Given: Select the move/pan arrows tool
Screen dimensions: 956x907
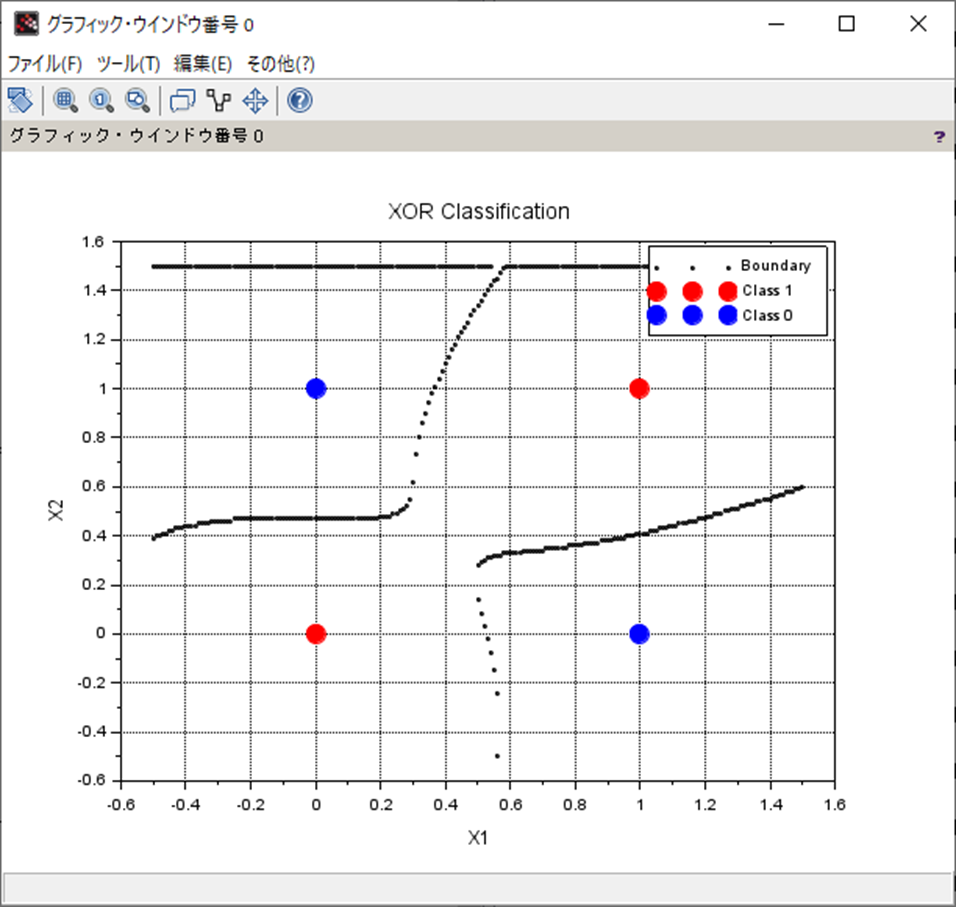Looking at the screenshot, I should pos(255,100).
